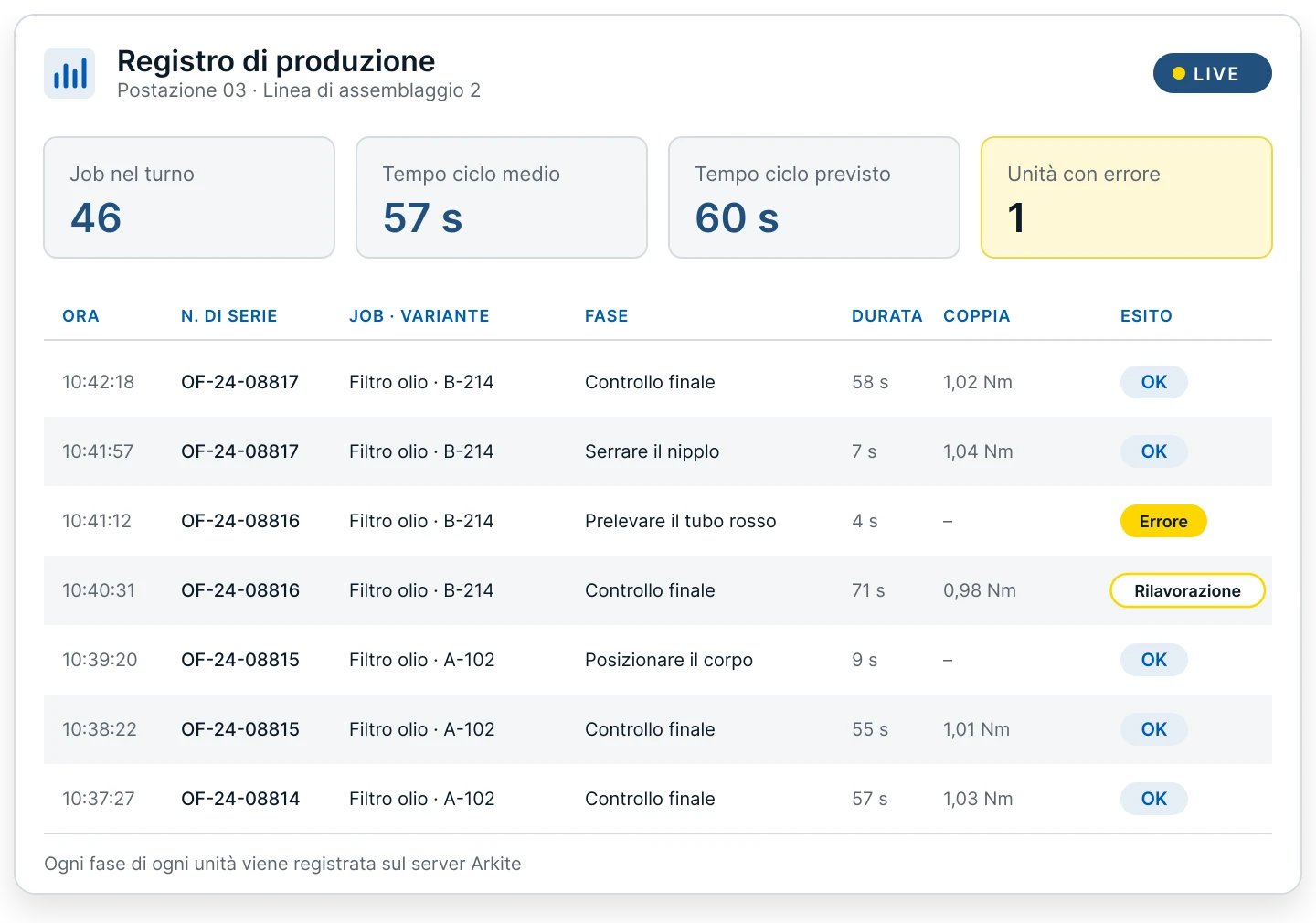The image size is (1316, 923).
Task: Click the torque value "1,01 Nm"
Action: tap(977, 729)
